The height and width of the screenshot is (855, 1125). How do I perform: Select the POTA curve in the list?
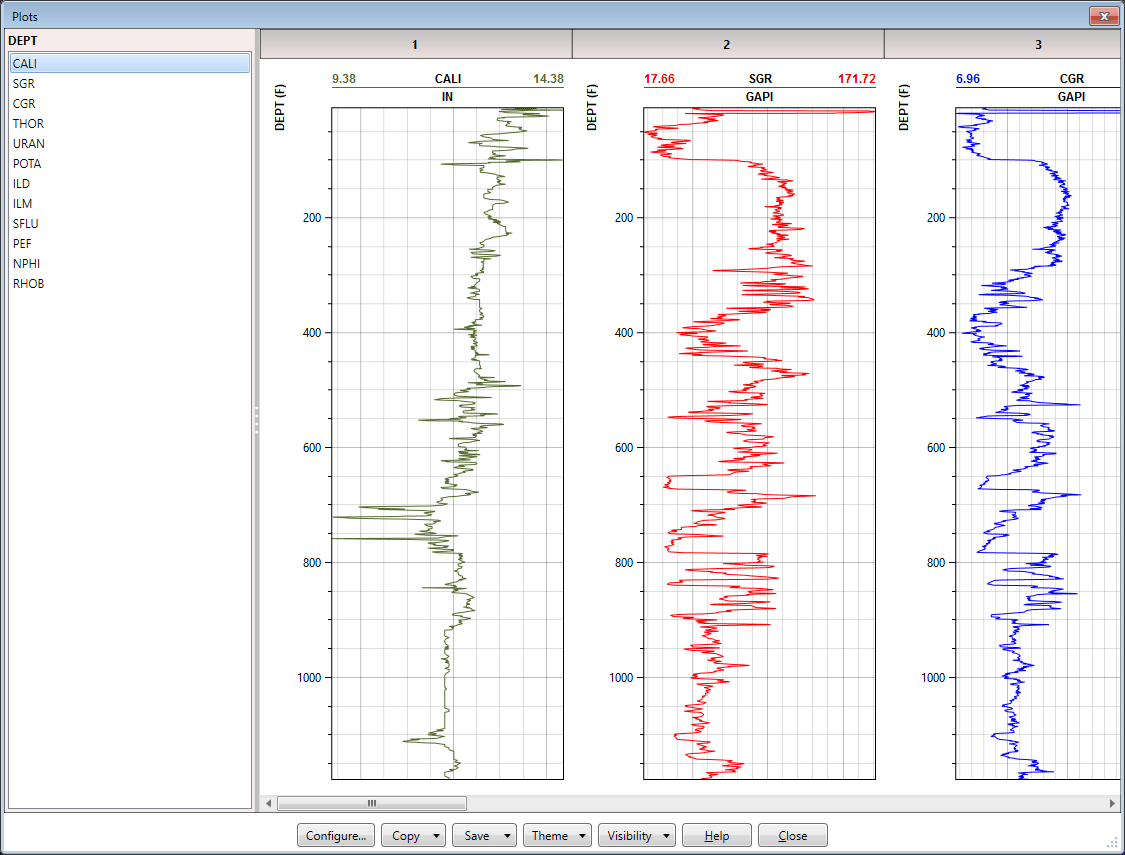tap(28, 163)
